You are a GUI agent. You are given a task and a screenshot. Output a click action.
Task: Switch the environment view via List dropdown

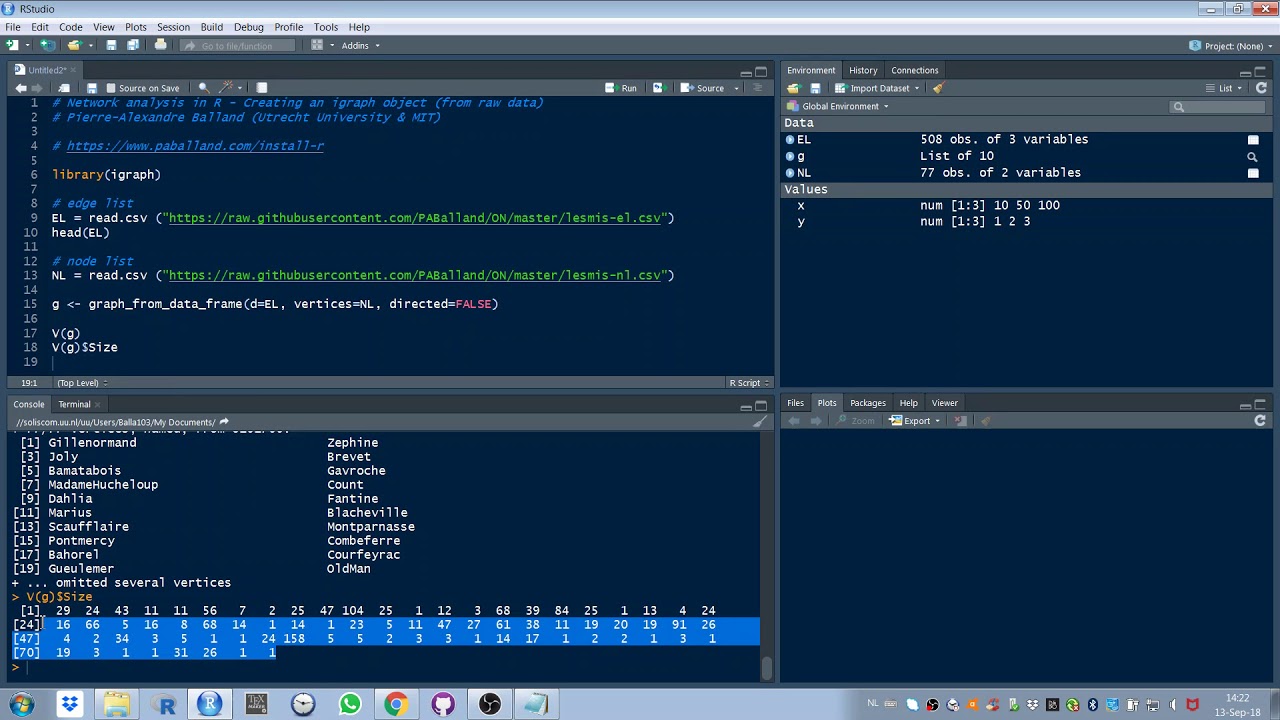tap(1223, 88)
